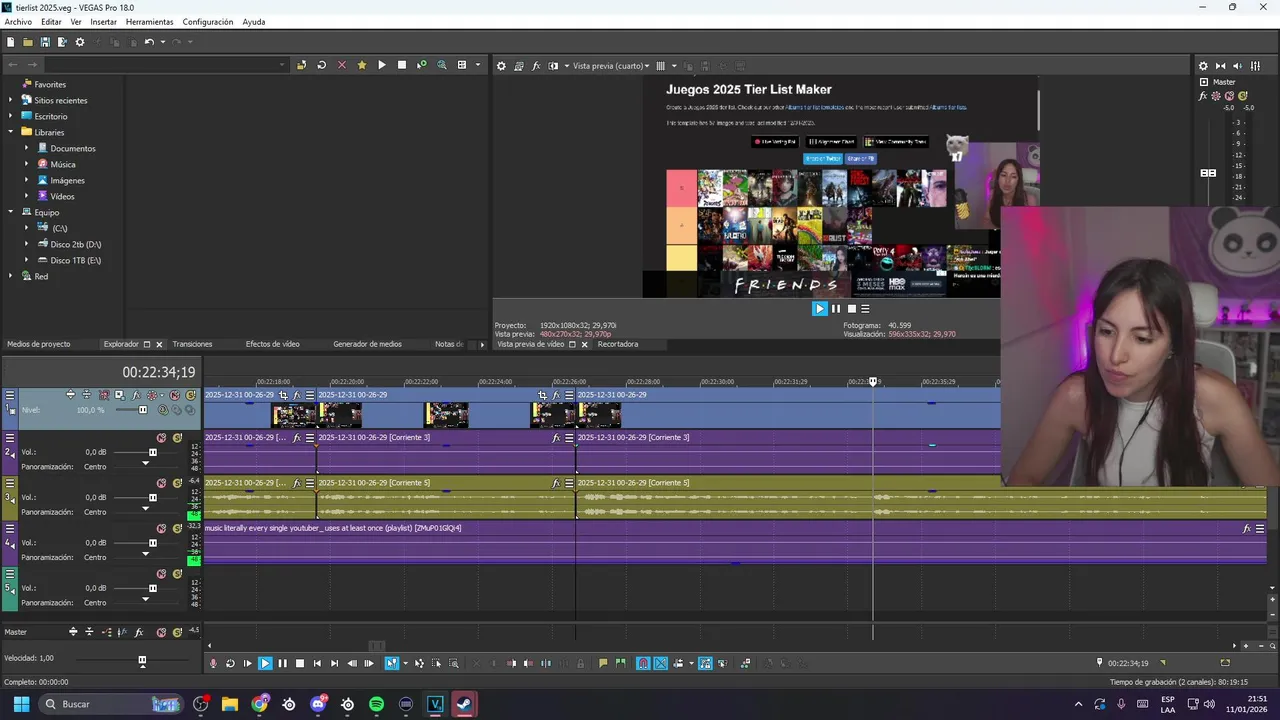Open Spotify from the Windows taskbar

[x=376, y=704]
